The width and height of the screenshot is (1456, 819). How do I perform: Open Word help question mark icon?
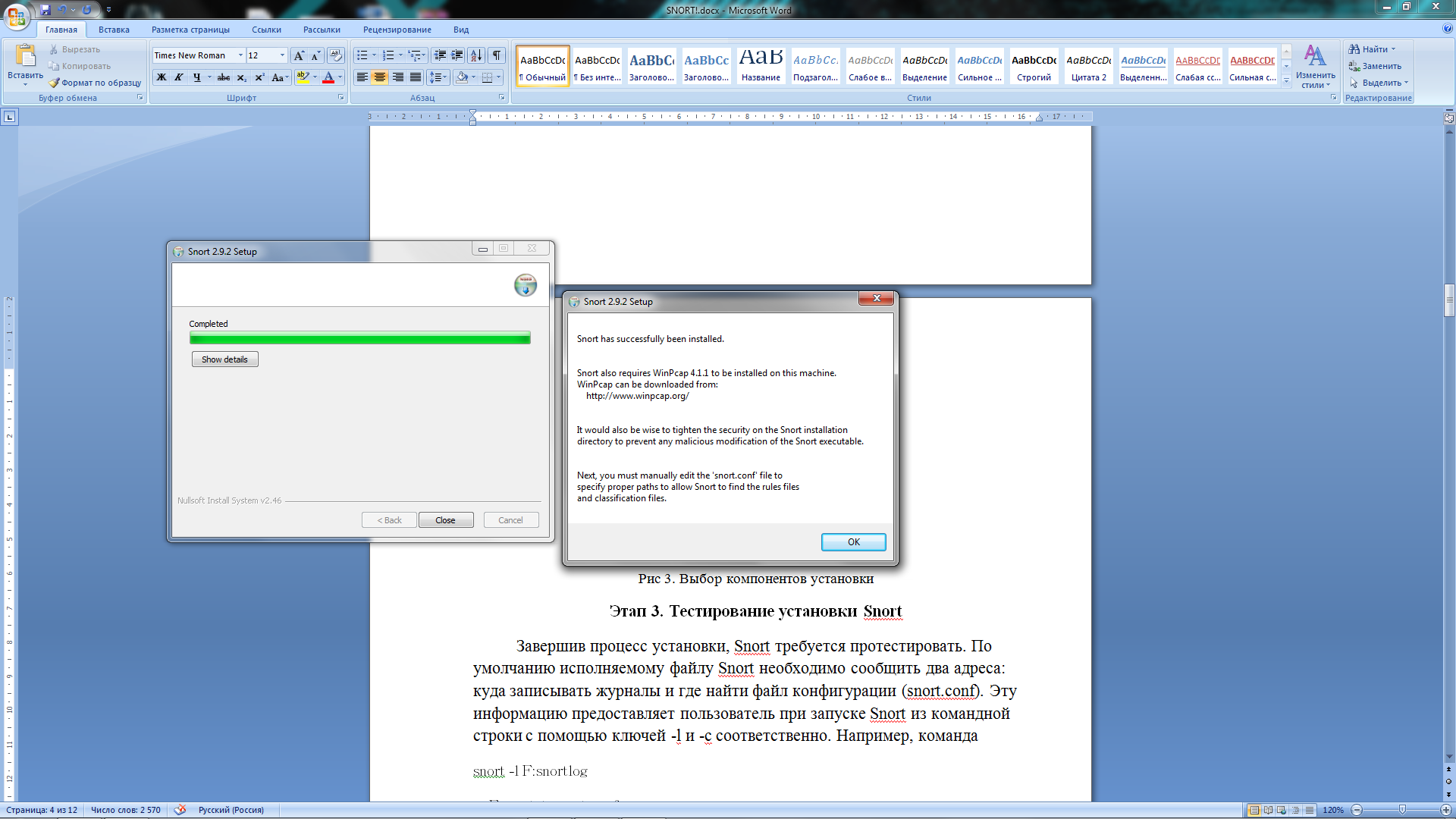(x=1448, y=29)
